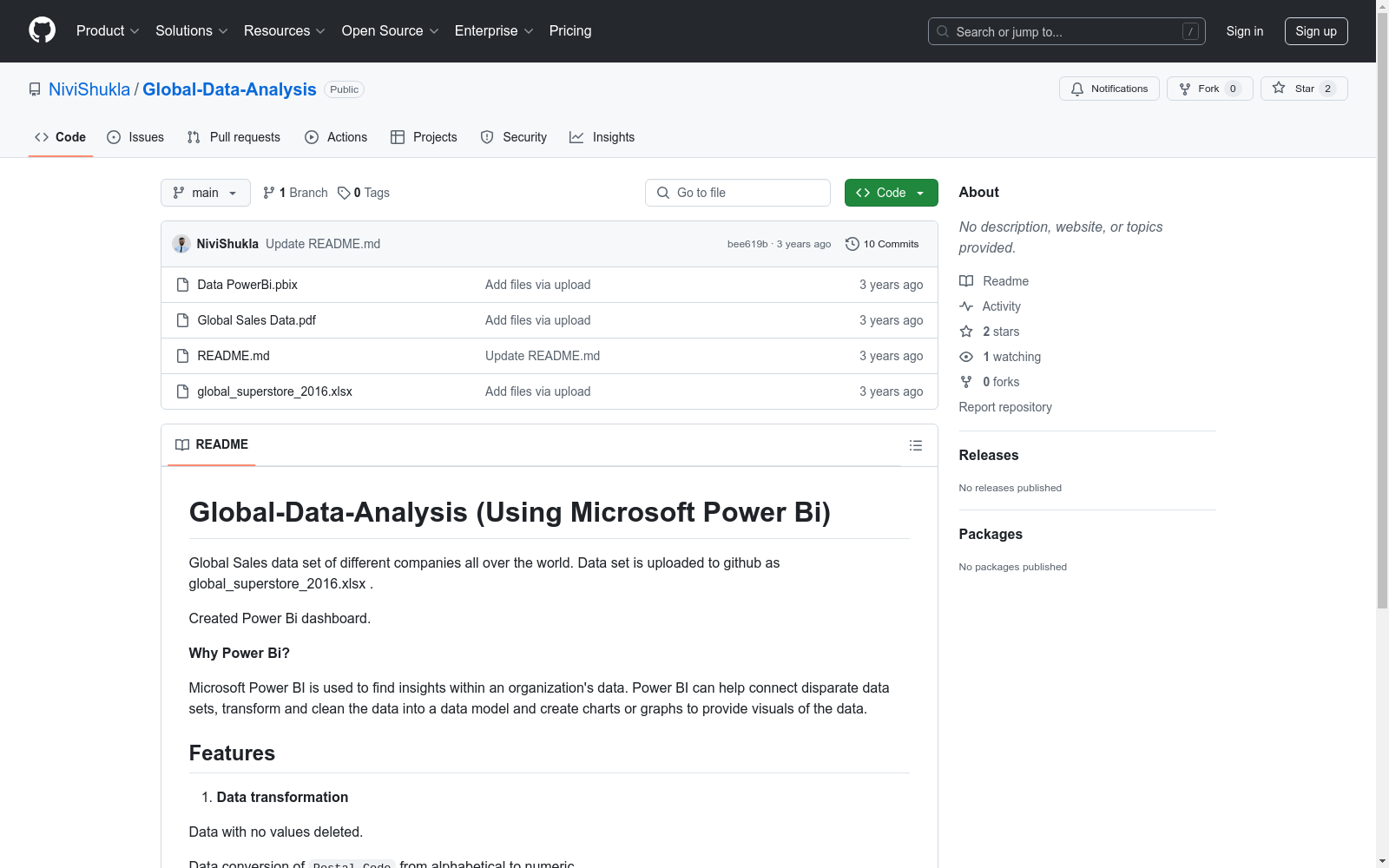Click the fork icon beside 0 forks

[966, 382]
